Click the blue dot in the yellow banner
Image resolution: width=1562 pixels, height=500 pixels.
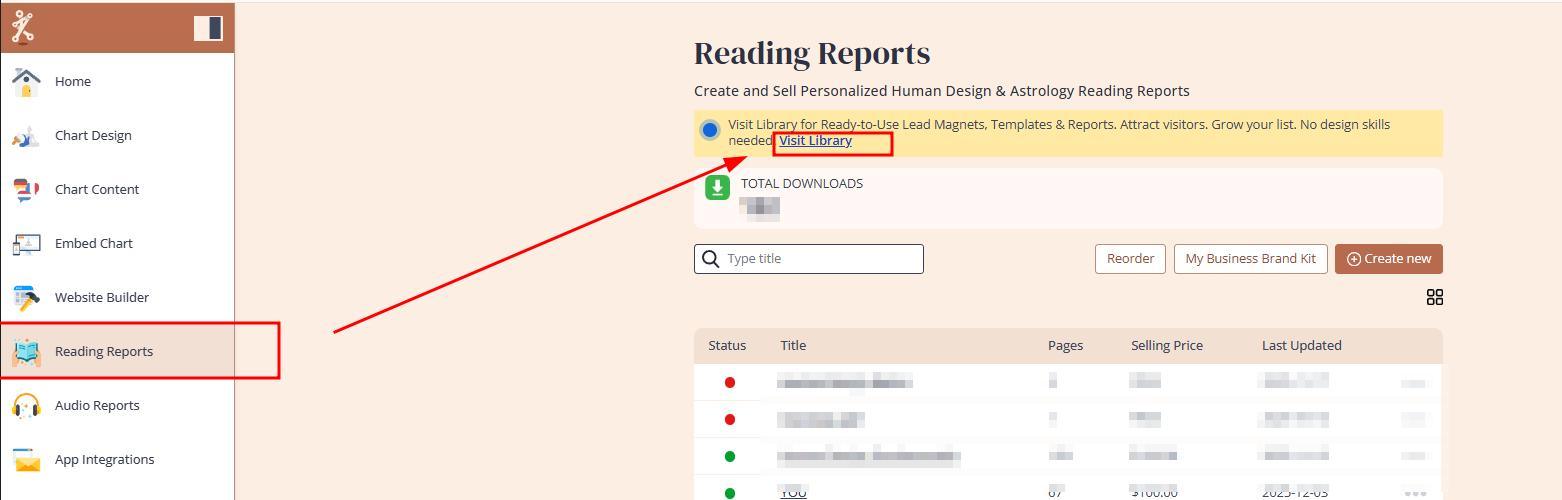710,130
